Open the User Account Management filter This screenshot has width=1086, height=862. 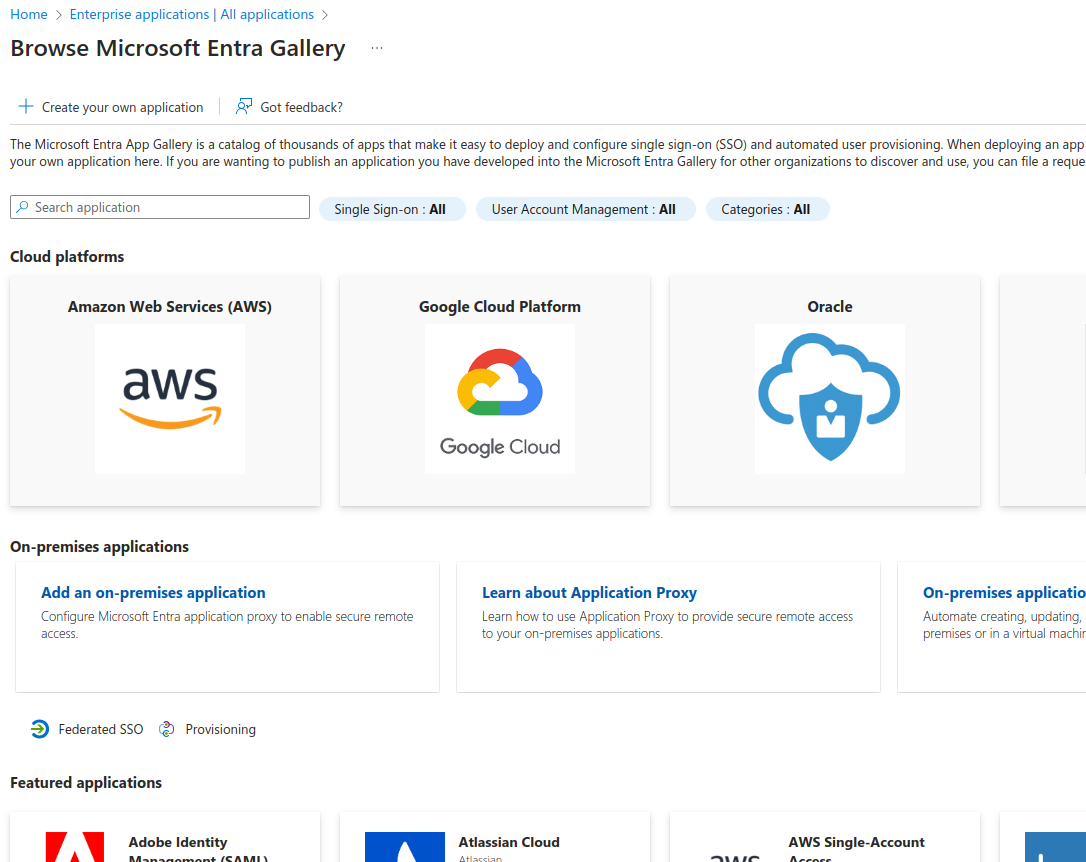pos(585,209)
